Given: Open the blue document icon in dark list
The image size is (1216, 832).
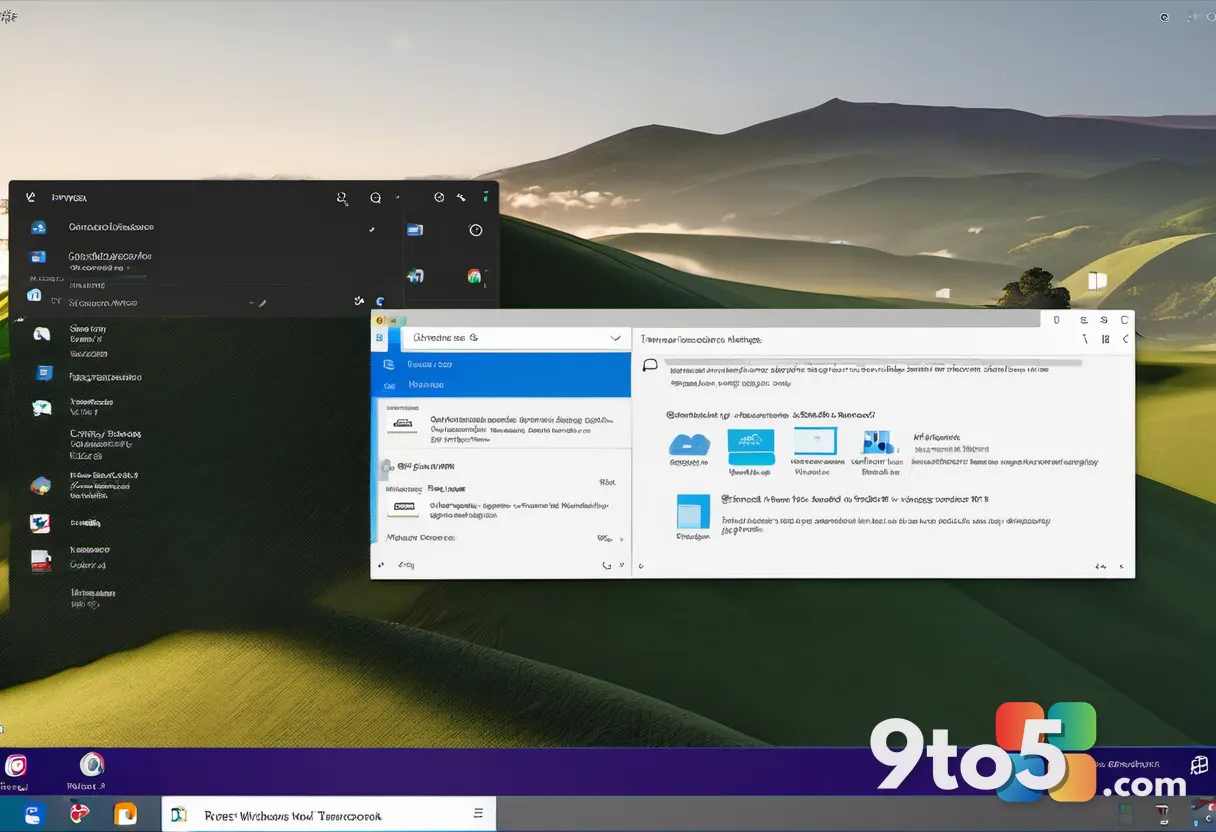Looking at the screenshot, I should pos(44,373).
